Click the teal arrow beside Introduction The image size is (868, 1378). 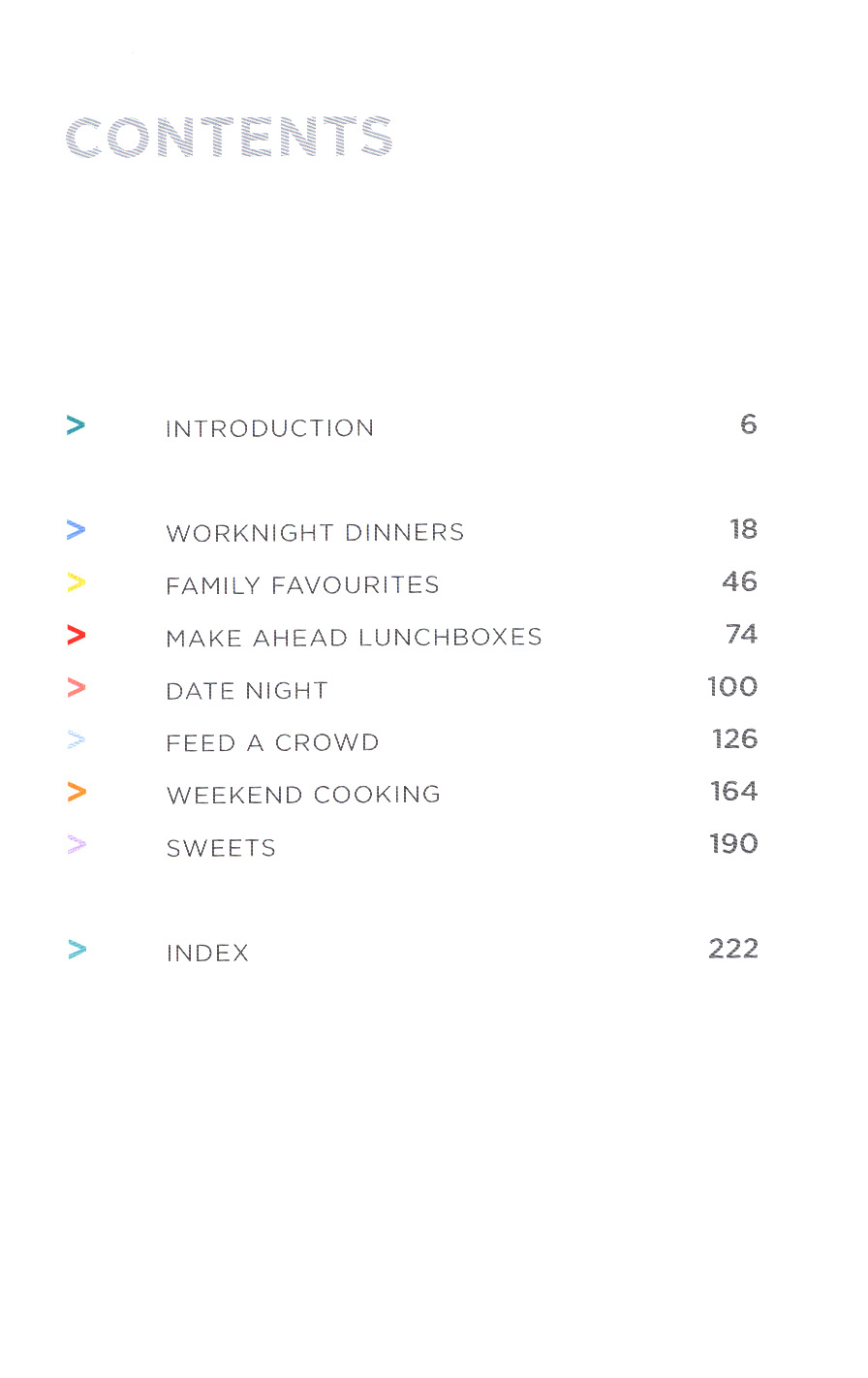(77, 425)
